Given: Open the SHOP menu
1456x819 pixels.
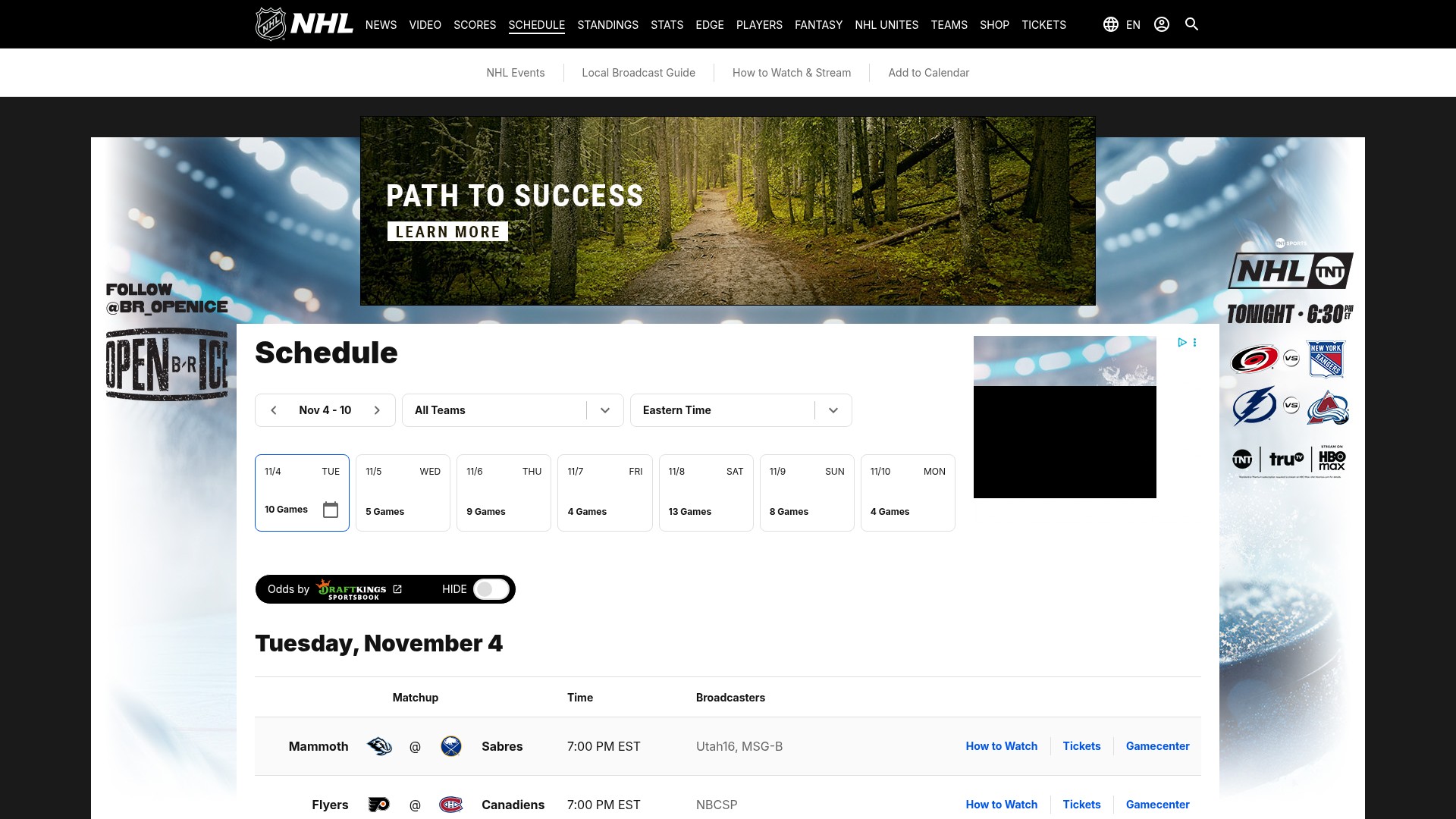Looking at the screenshot, I should click(994, 25).
